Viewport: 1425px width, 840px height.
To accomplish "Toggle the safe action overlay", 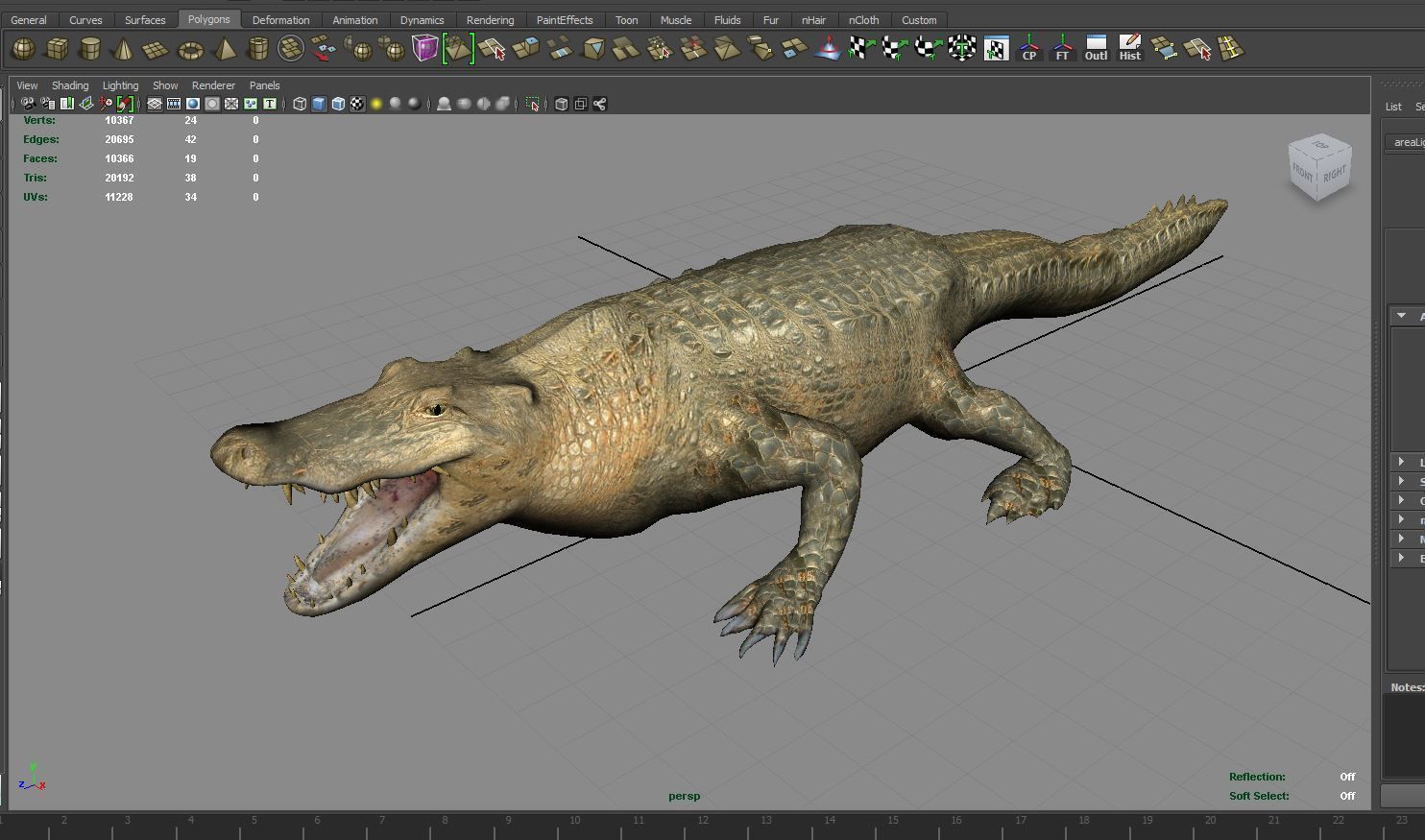I will (x=251, y=104).
